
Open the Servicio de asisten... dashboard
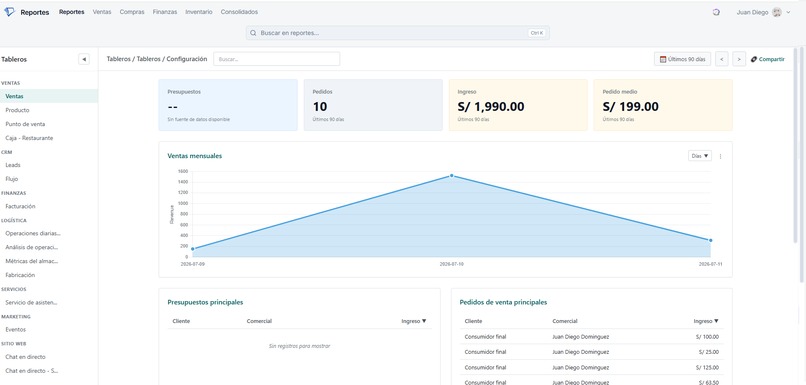tap(31, 302)
